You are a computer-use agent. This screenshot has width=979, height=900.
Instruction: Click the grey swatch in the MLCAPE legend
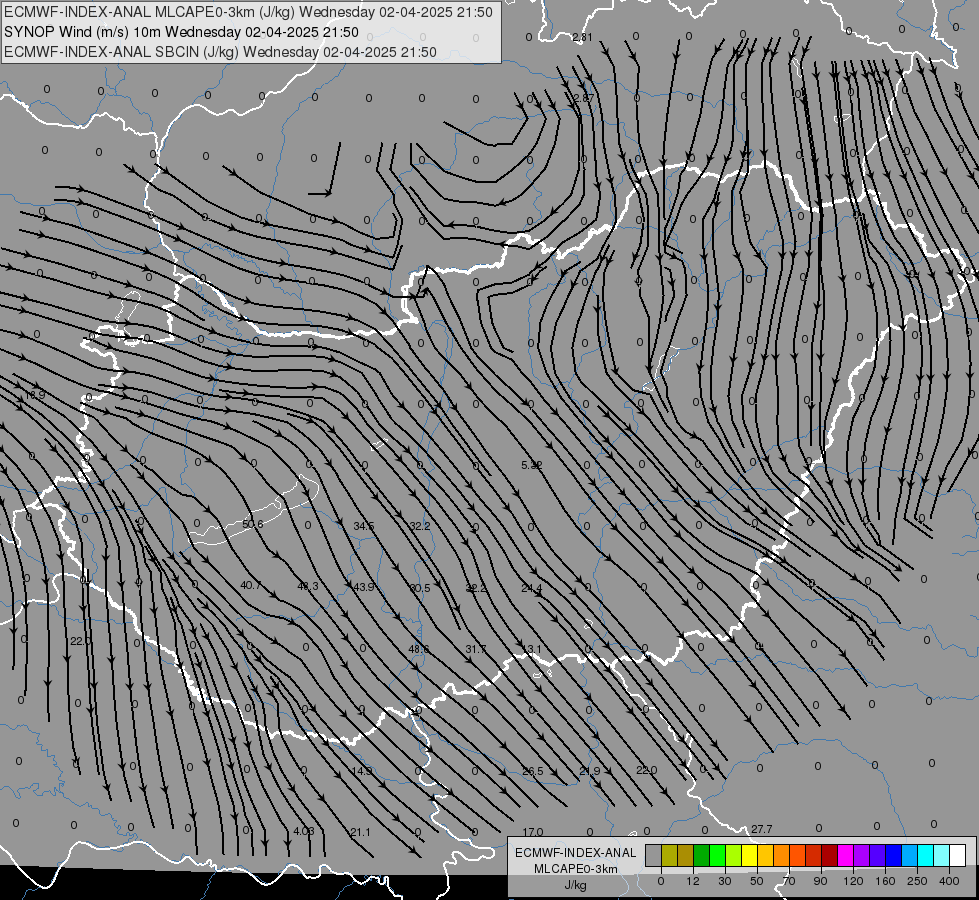(654, 856)
